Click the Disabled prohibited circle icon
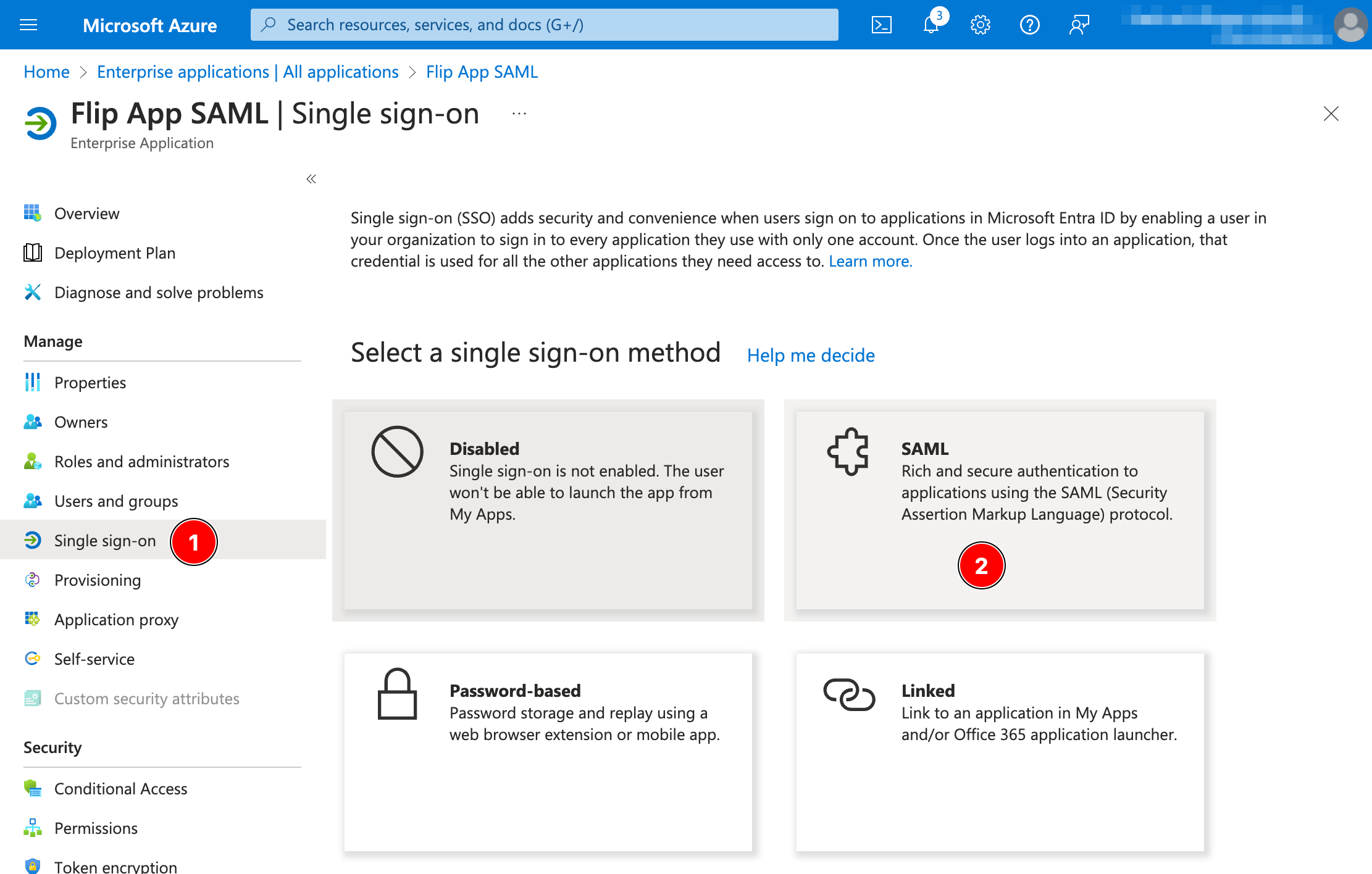 [397, 451]
